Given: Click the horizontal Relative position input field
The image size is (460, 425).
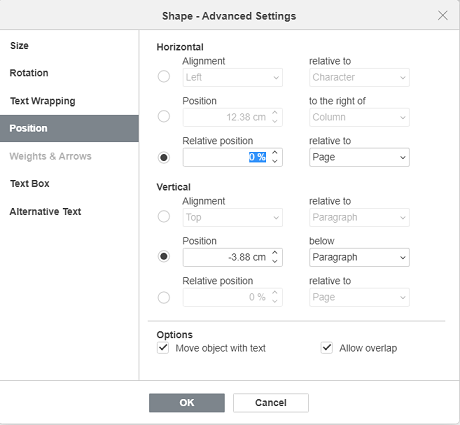Looking at the screenshot, I should click(x=227, y=157).
